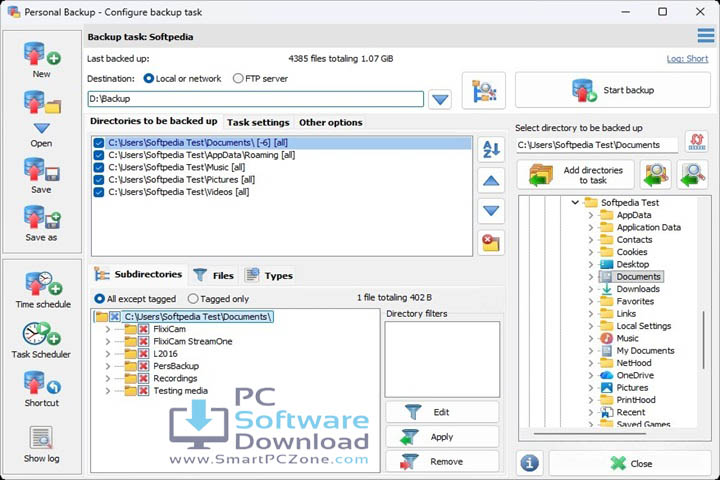This screenshot has height=480, width=720.
Task: Toggle the red X tag on Recordings
Action: pyautogui.click(x=144, y=378)
